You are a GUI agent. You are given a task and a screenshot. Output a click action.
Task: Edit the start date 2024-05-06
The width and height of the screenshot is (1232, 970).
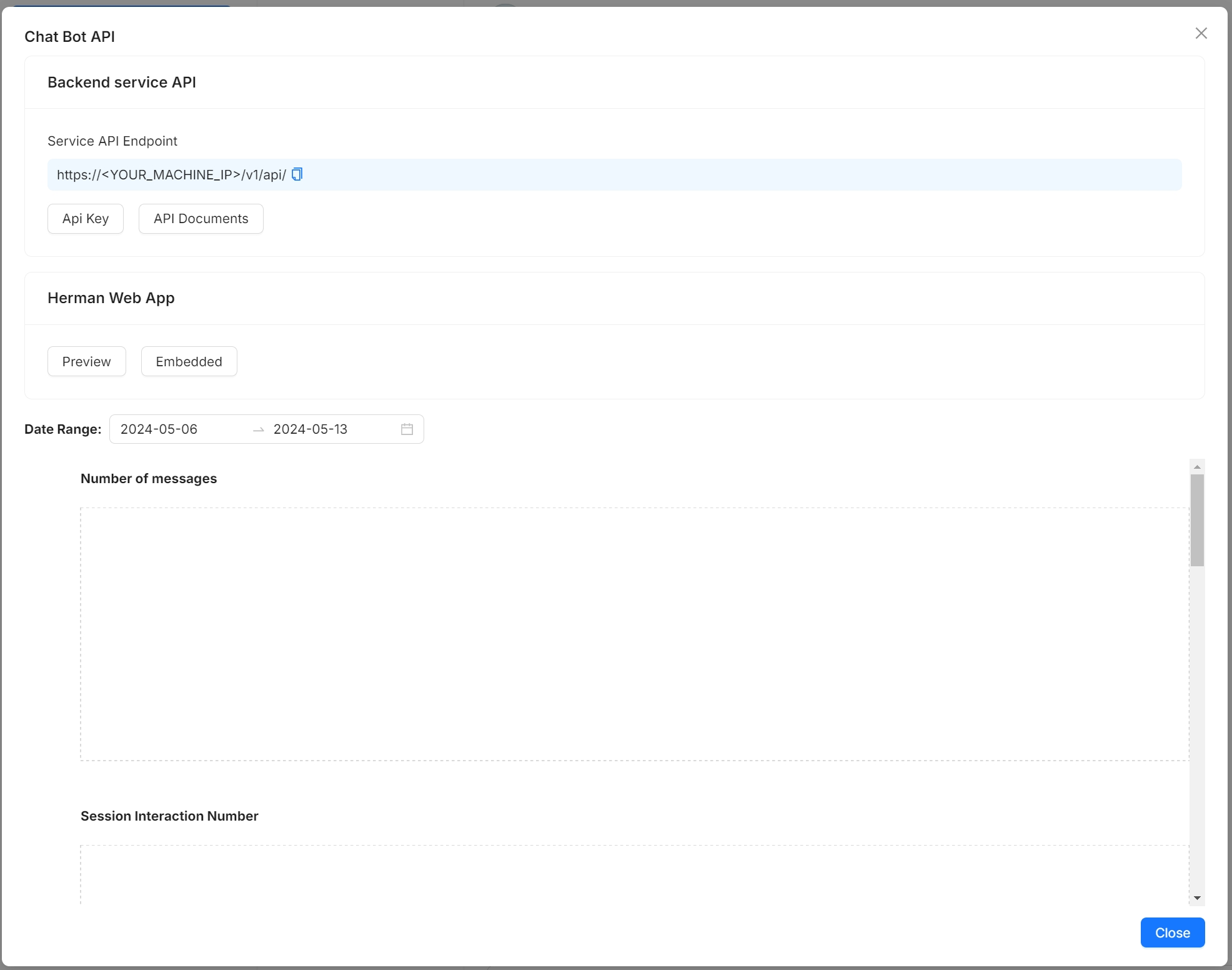pyautogui.click(x=159, y=429)
